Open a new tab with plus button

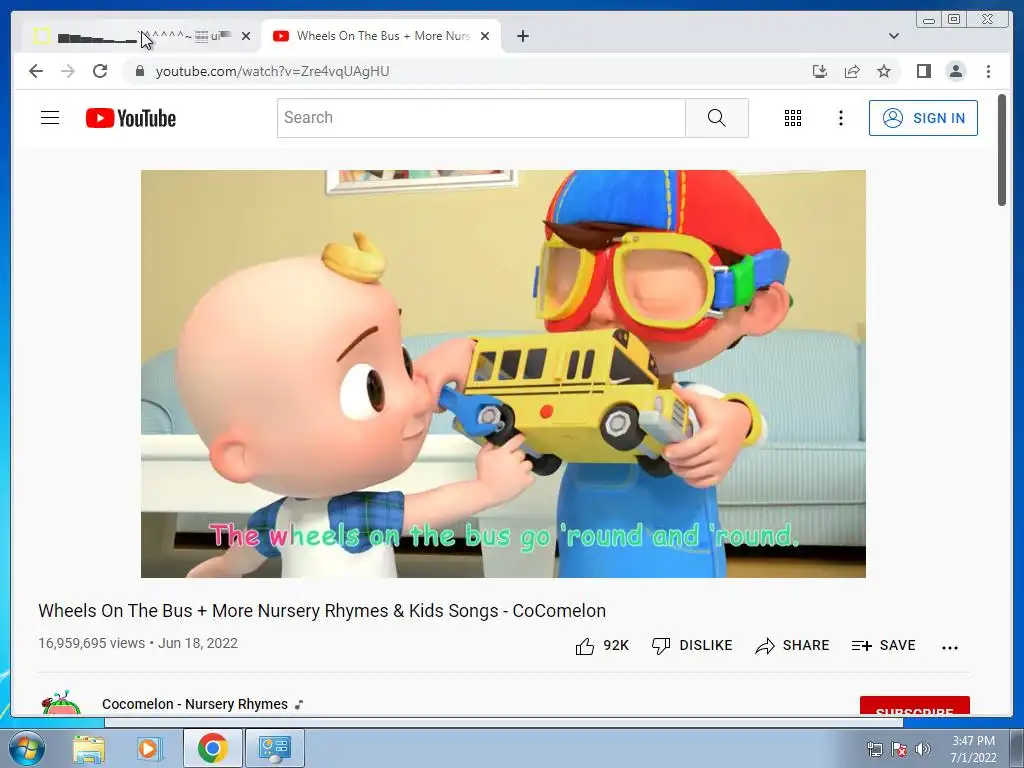pyautogui.click(x=522, y=37)
